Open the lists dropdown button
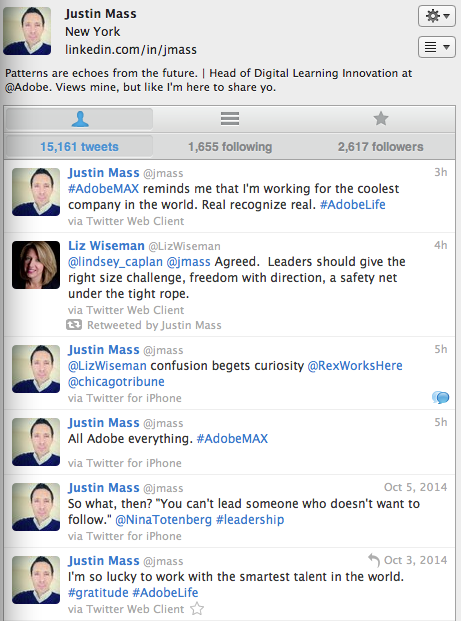 pyautogui.click(x=437, y=47)
